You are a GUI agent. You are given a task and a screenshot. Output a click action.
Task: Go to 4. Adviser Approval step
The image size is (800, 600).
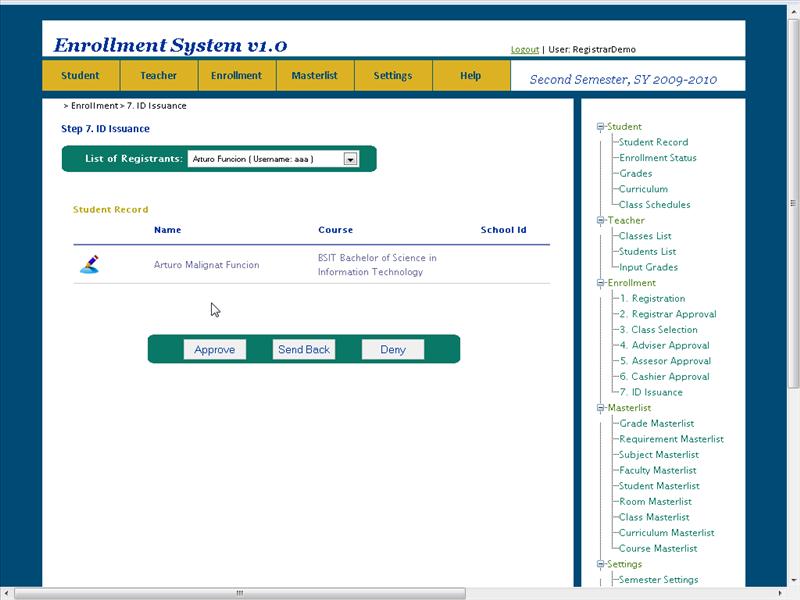(x=664, y=345)
